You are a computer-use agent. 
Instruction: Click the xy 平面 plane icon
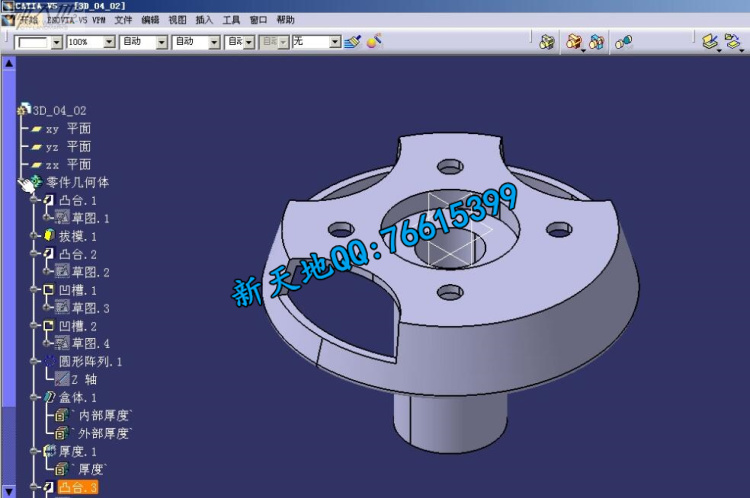[37, 129]
